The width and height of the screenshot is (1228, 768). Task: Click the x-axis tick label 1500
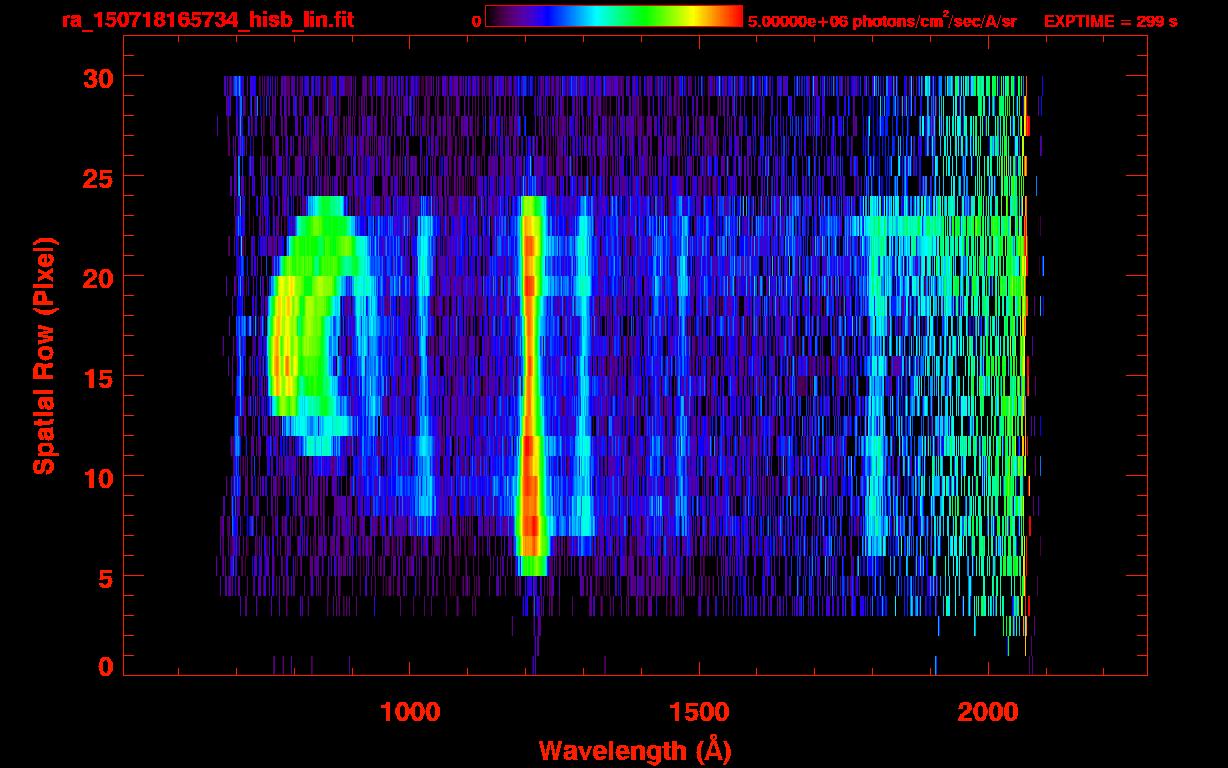click(699, 712)
